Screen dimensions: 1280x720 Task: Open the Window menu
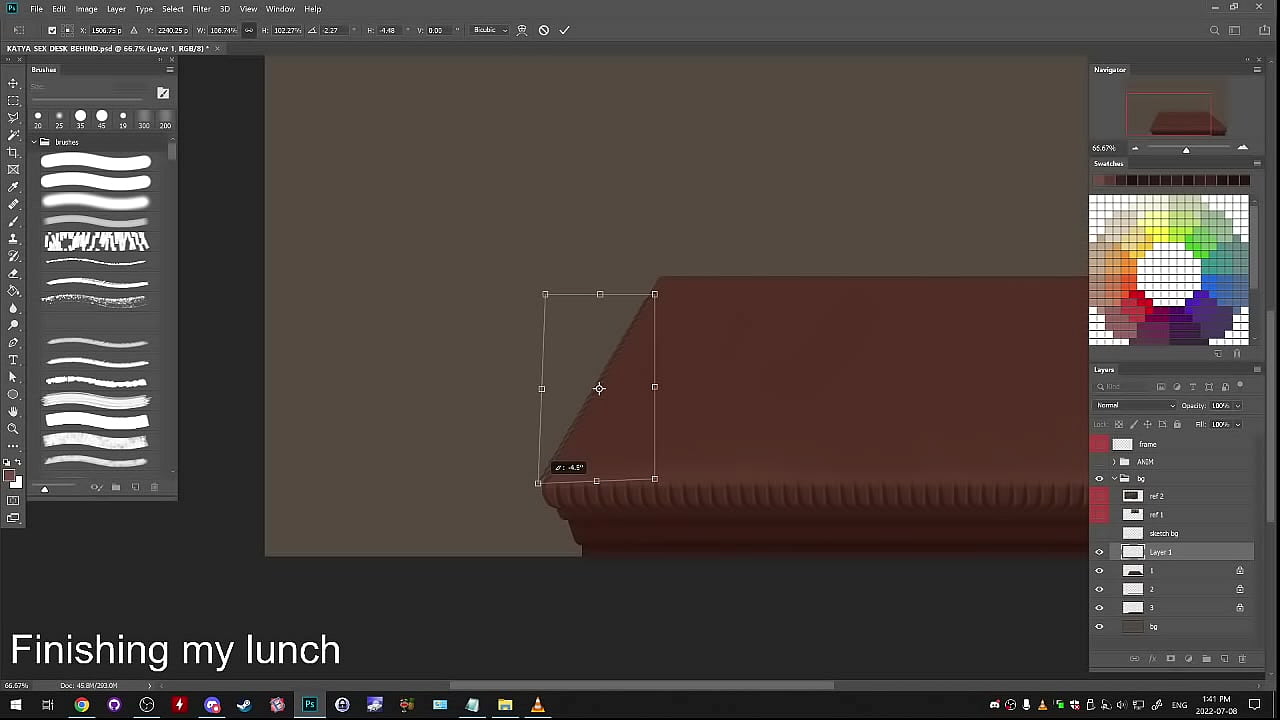coord(280,9)
